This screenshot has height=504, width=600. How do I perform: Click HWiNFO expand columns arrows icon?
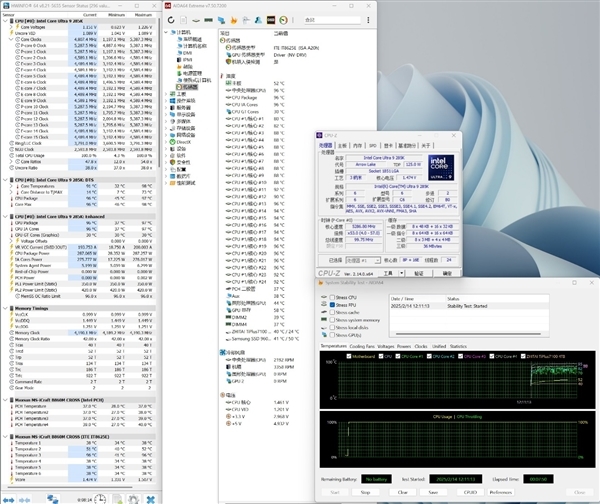point(8,499)
